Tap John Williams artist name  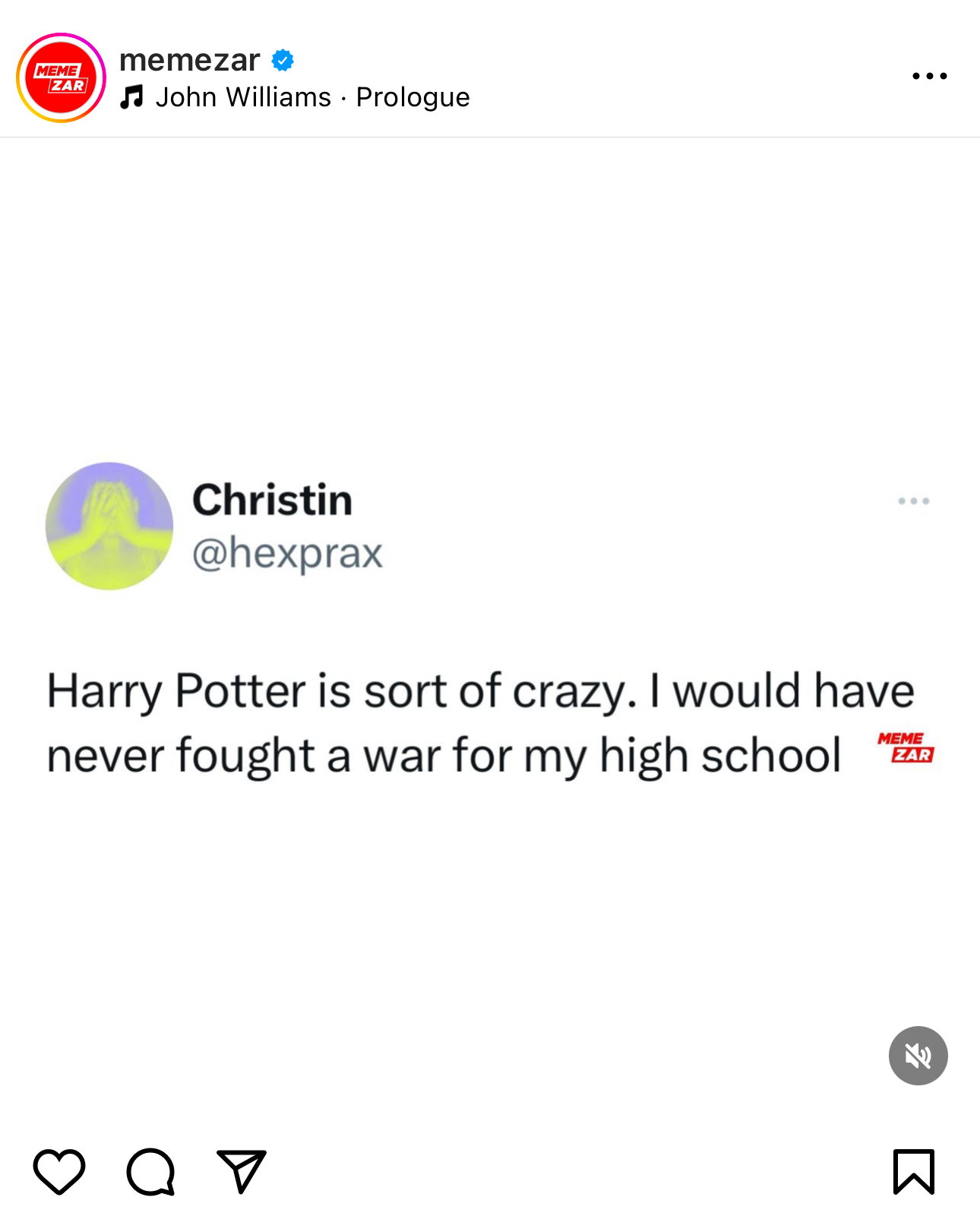pyautogui.click(x=243, y=97)
